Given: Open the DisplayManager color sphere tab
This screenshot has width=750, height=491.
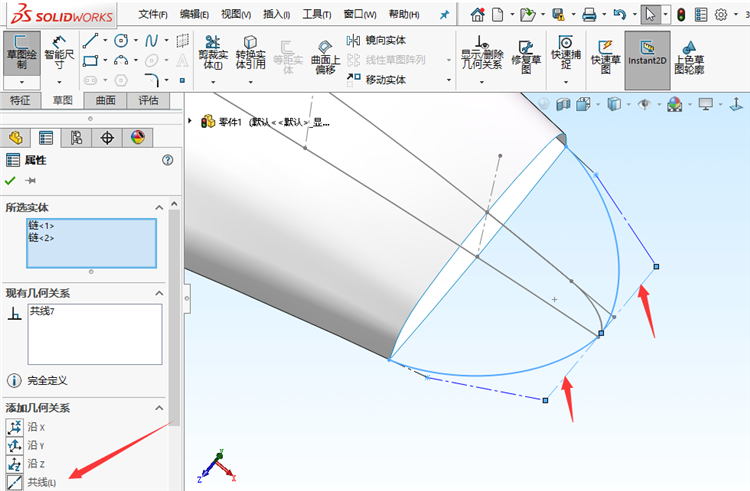Looking at the screenshot, I should click(x=138, y=138).
